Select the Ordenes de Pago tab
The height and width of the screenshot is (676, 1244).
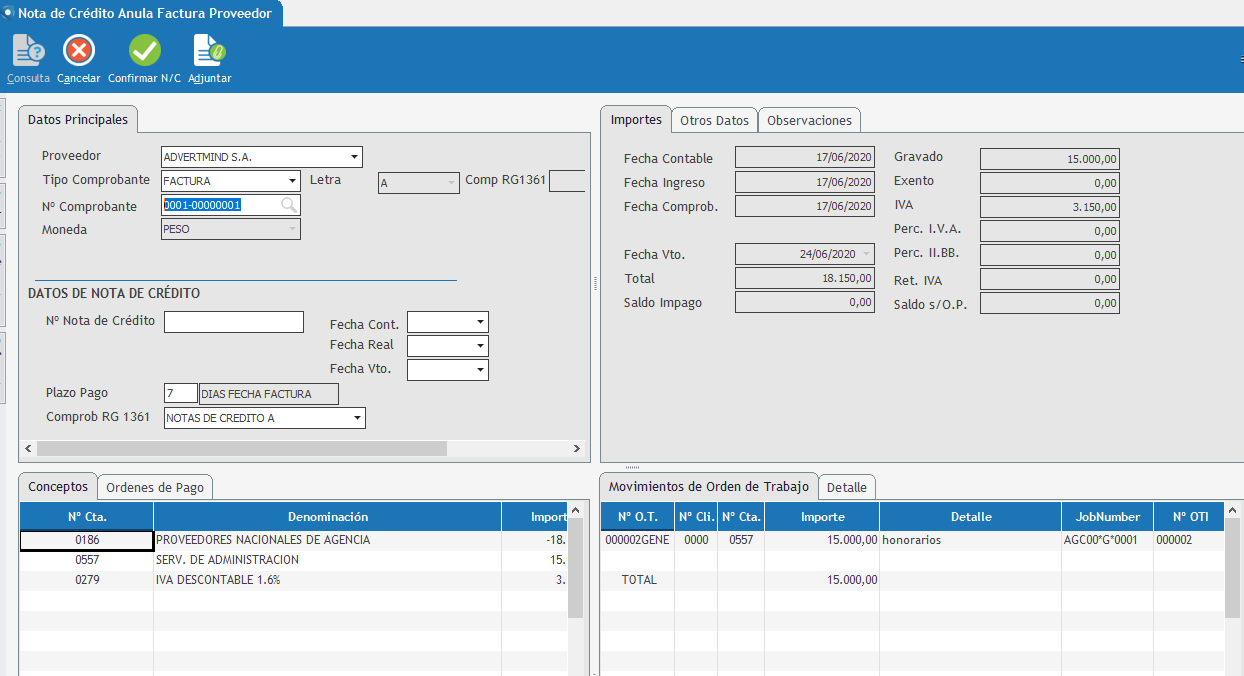pos(155,487)
